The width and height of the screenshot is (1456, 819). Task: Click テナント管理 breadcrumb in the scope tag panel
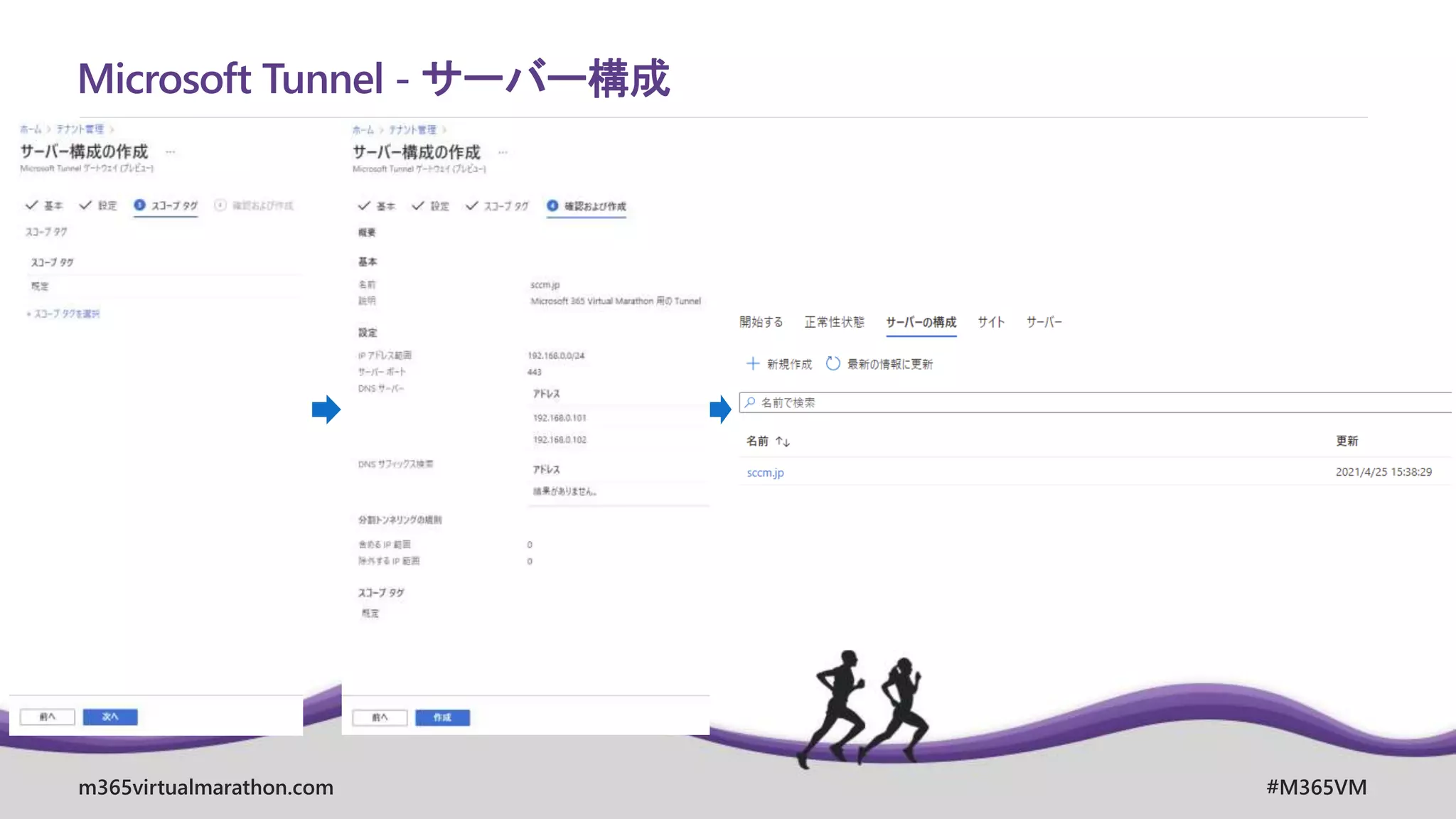tap(80, 129)
